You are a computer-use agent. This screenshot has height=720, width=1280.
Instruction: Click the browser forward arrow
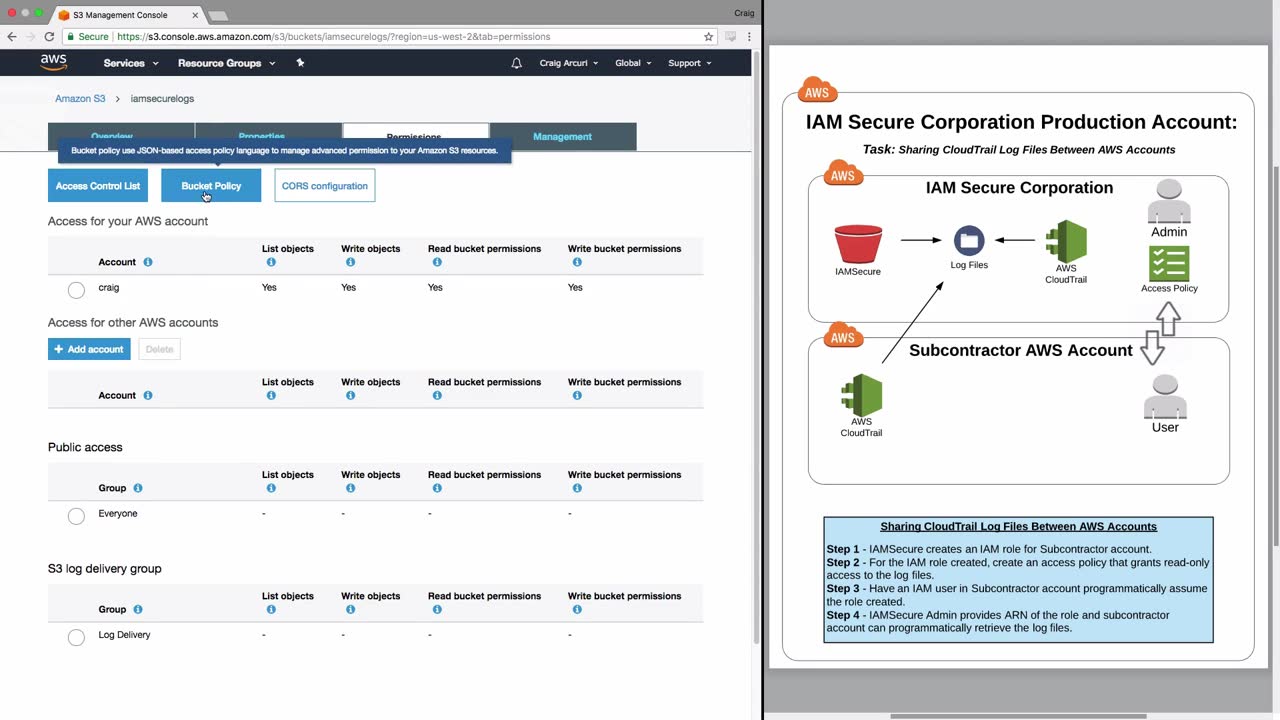pos(30,36)
